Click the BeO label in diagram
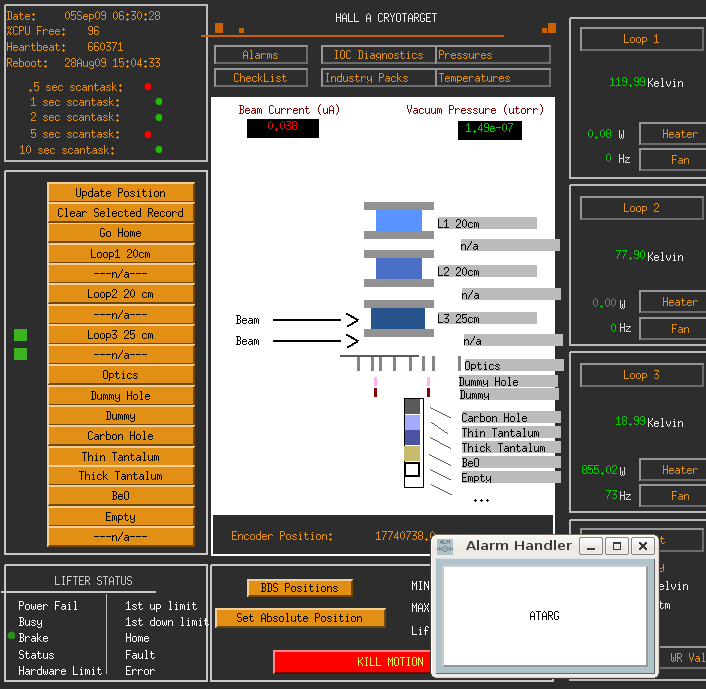The height and width of the screenshot is (689, 706). click(511, 462)
